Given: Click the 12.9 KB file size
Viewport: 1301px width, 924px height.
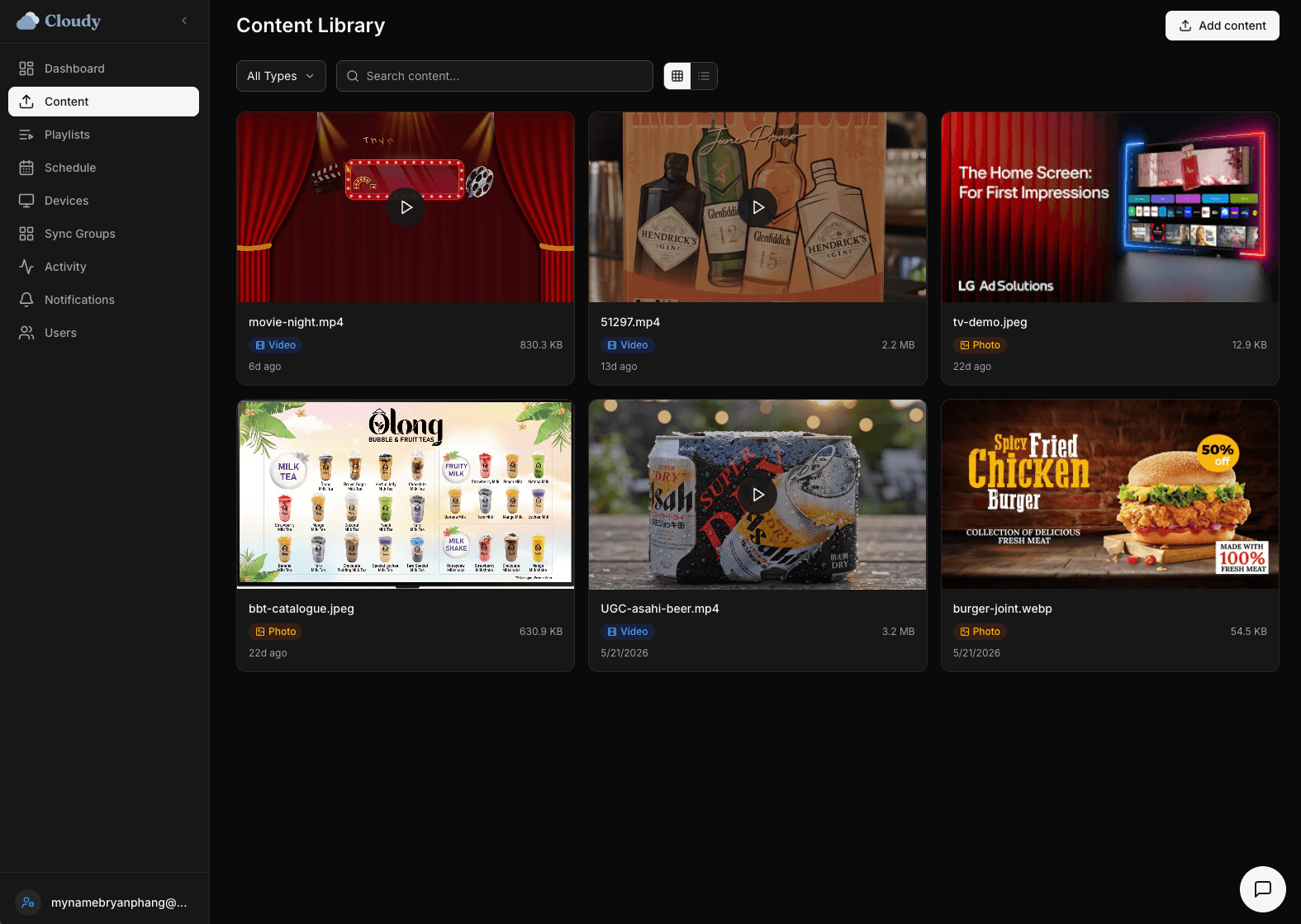Looking at the screenshot, I should (1249, 345).
